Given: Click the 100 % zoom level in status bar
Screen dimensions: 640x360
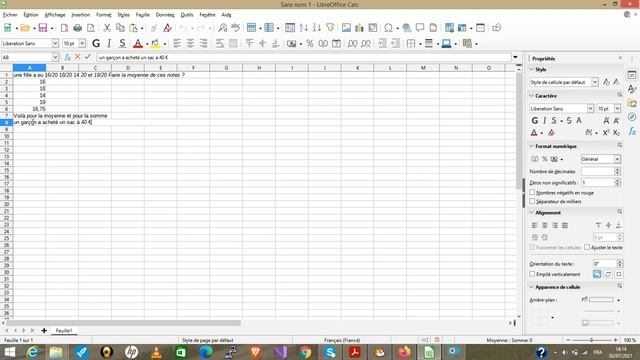Looking at the screenshot, I should click(x=629, y=340).
